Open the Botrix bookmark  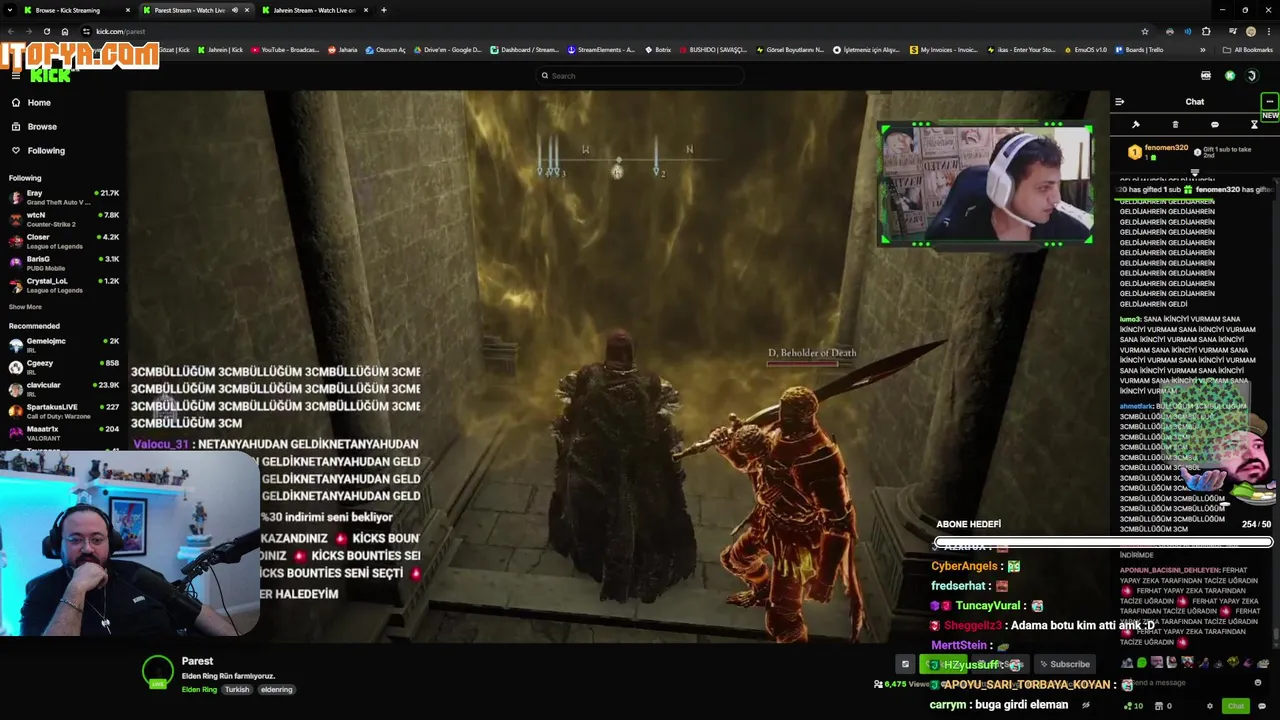pyautogui.click(x=658, y=50)
